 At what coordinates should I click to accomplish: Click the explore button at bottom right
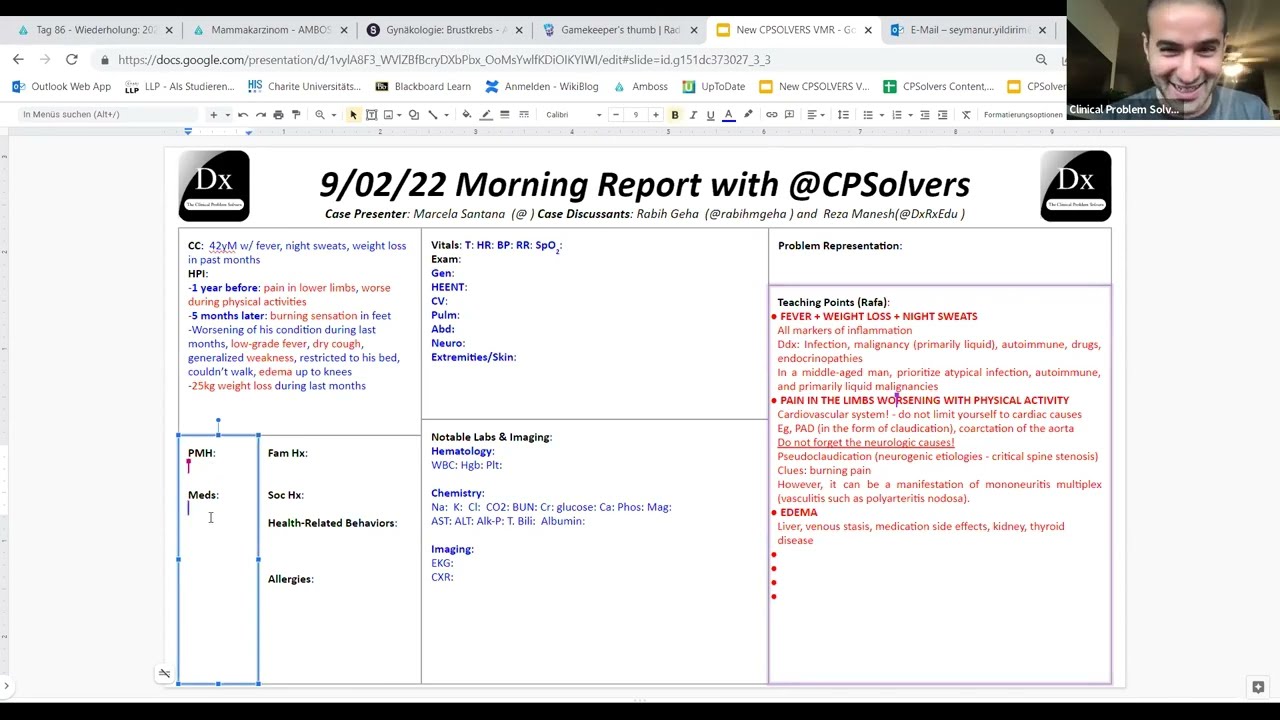tap(1258, 687)
